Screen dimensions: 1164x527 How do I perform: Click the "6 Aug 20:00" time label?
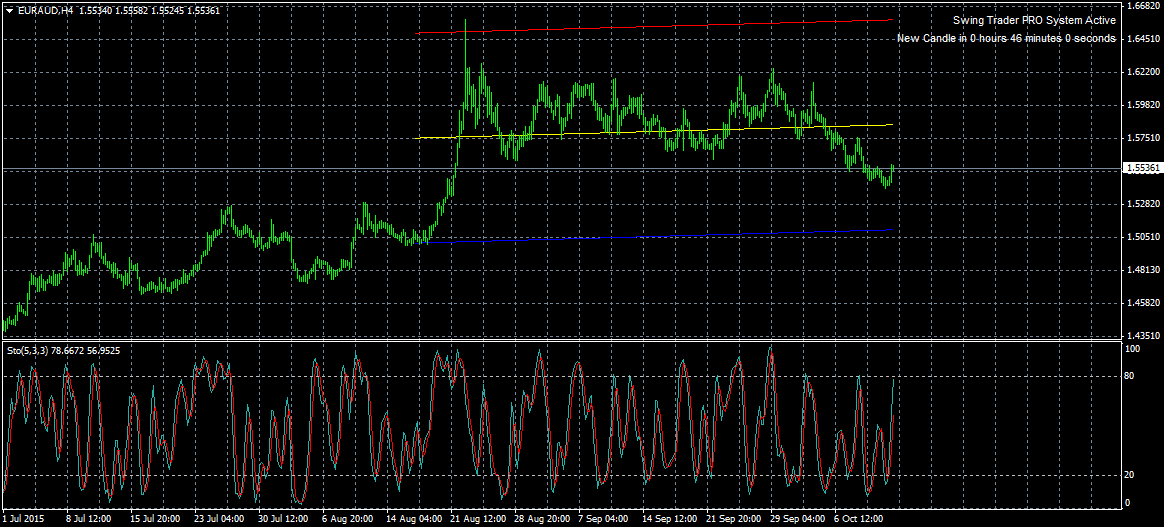[x=349, y=519]
